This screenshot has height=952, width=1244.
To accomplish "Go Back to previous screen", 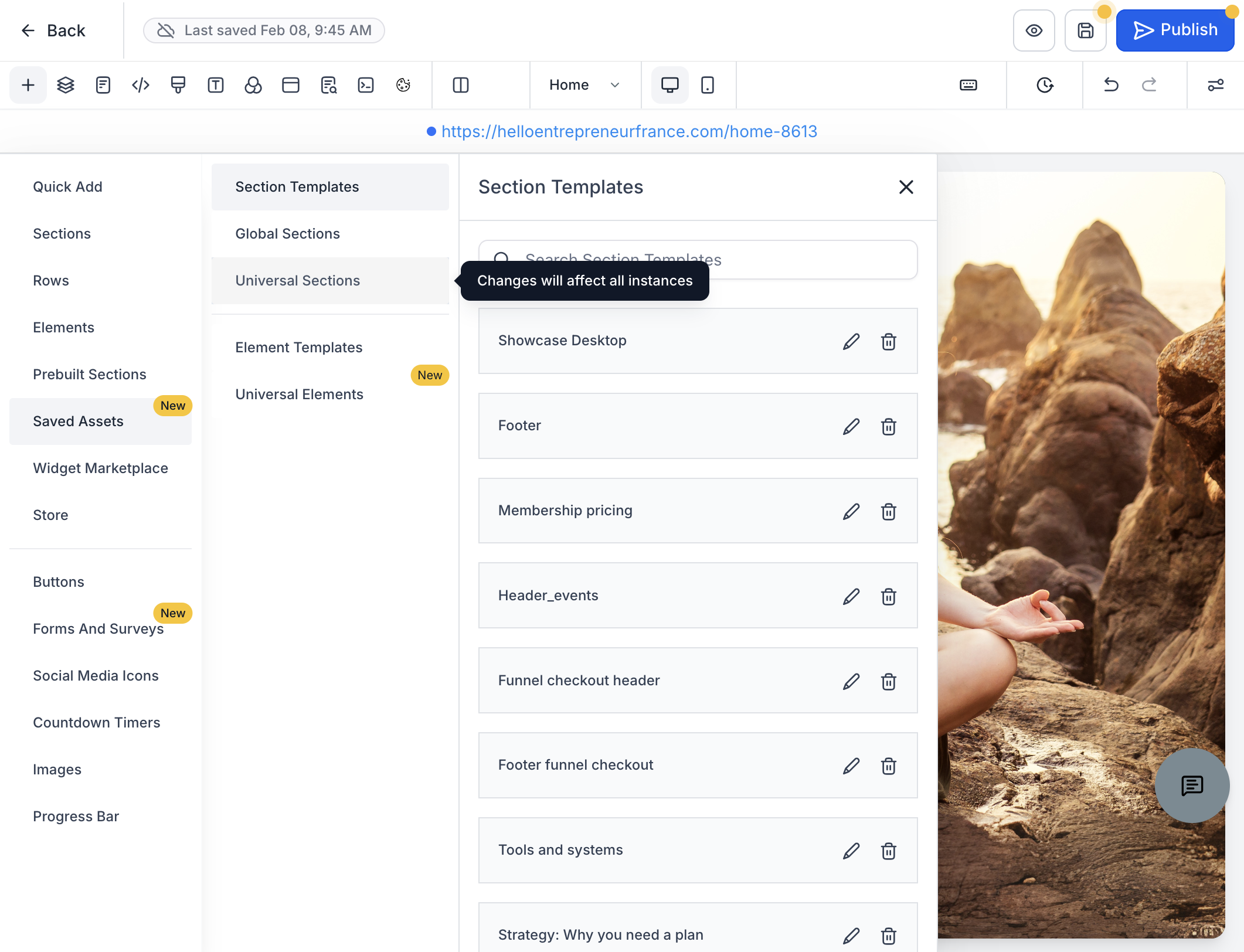I will [x=53, y=30].
